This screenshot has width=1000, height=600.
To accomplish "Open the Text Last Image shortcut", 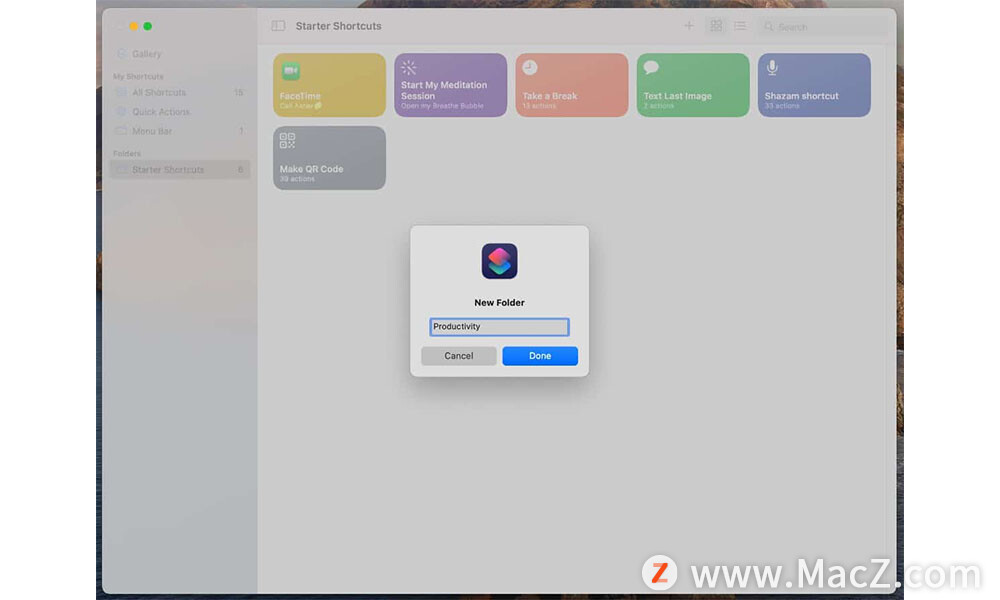I will (693, 85).
